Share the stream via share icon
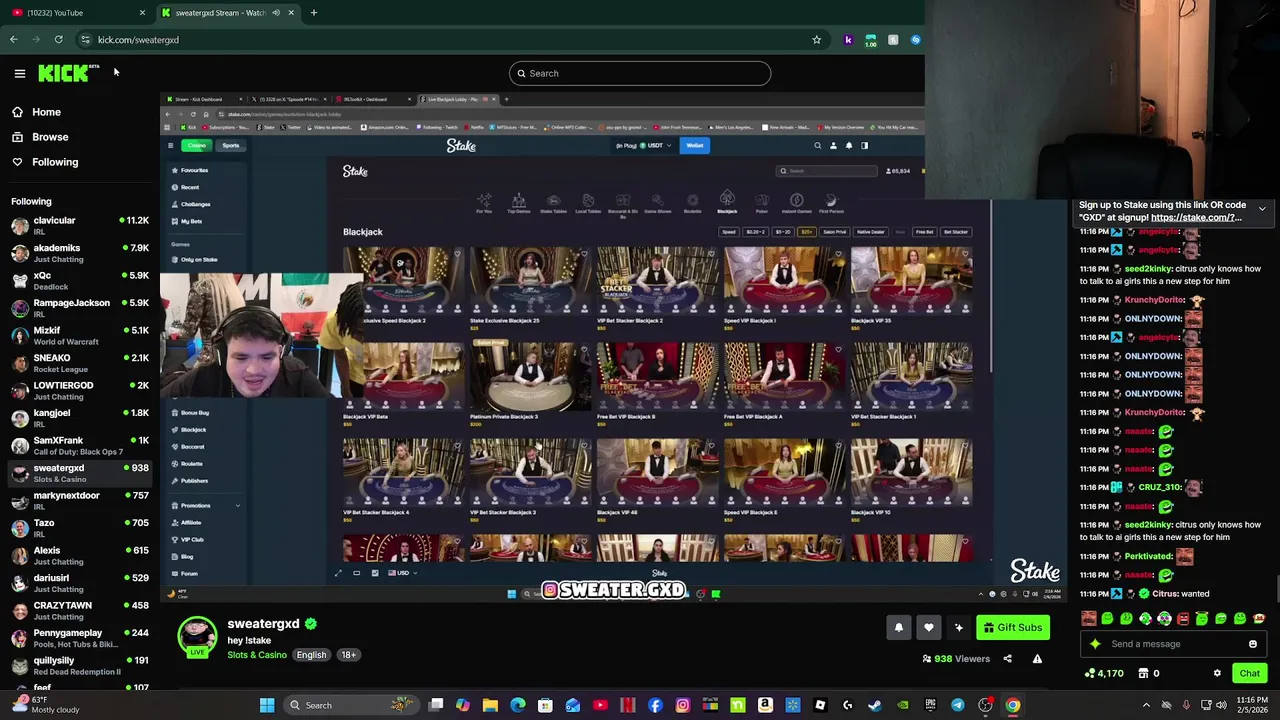 tap(1007, 659)
